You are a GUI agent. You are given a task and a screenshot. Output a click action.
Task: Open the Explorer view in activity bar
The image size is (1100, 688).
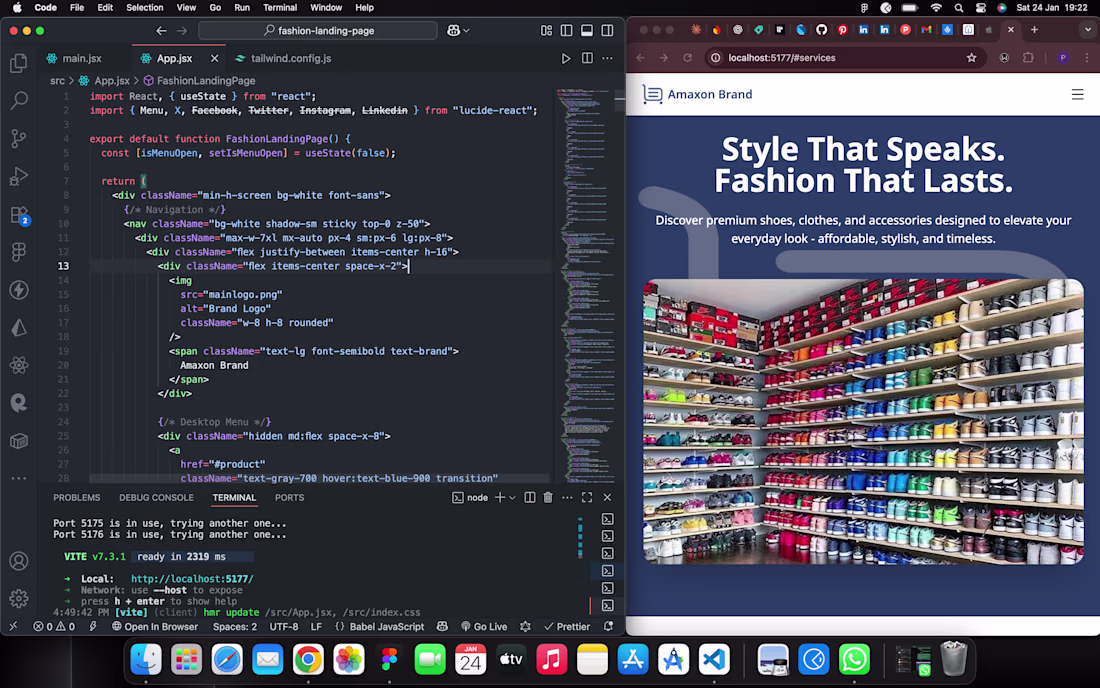coord(18,64)
